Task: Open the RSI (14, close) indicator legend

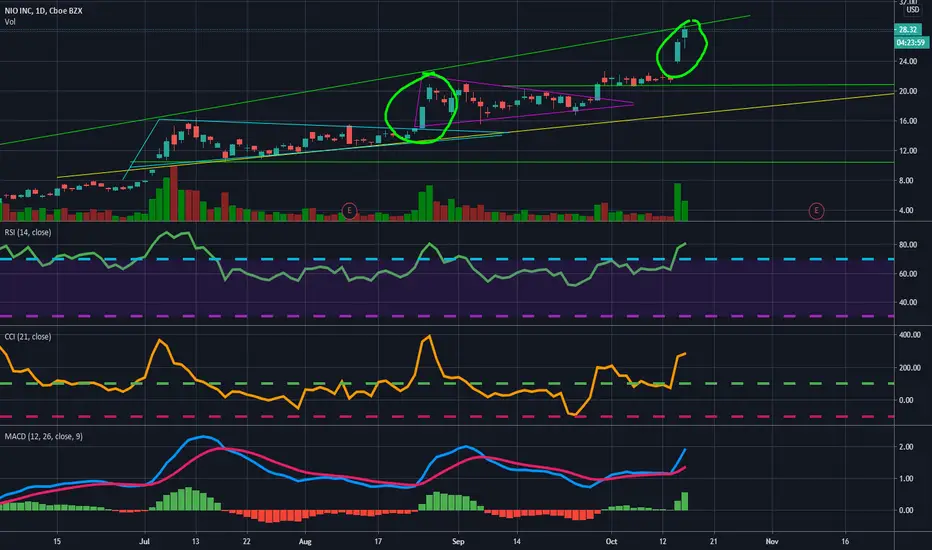Action: [x=28, y=232]
